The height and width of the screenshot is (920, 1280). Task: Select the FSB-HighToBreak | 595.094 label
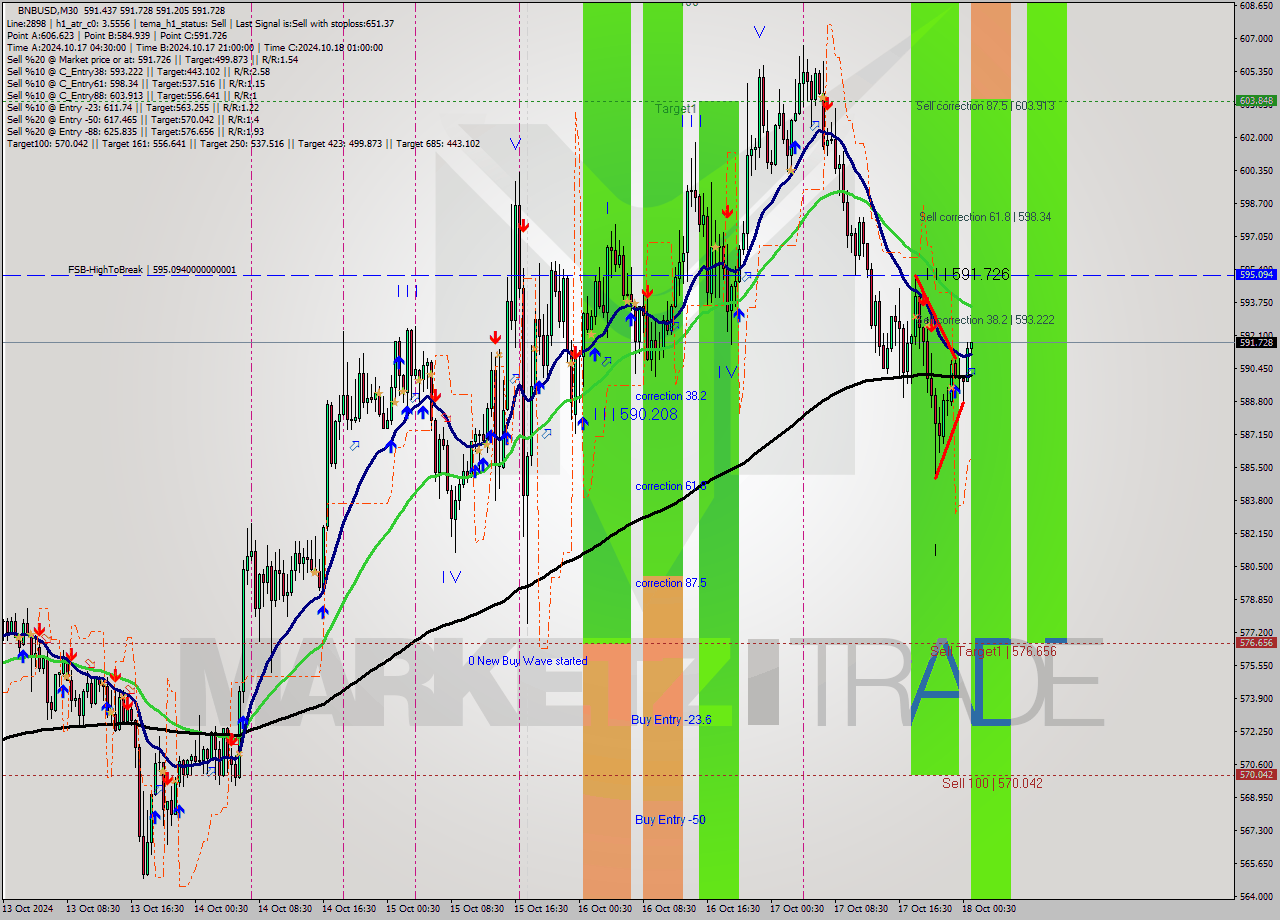pyautogui.click(x=152, y=270)
